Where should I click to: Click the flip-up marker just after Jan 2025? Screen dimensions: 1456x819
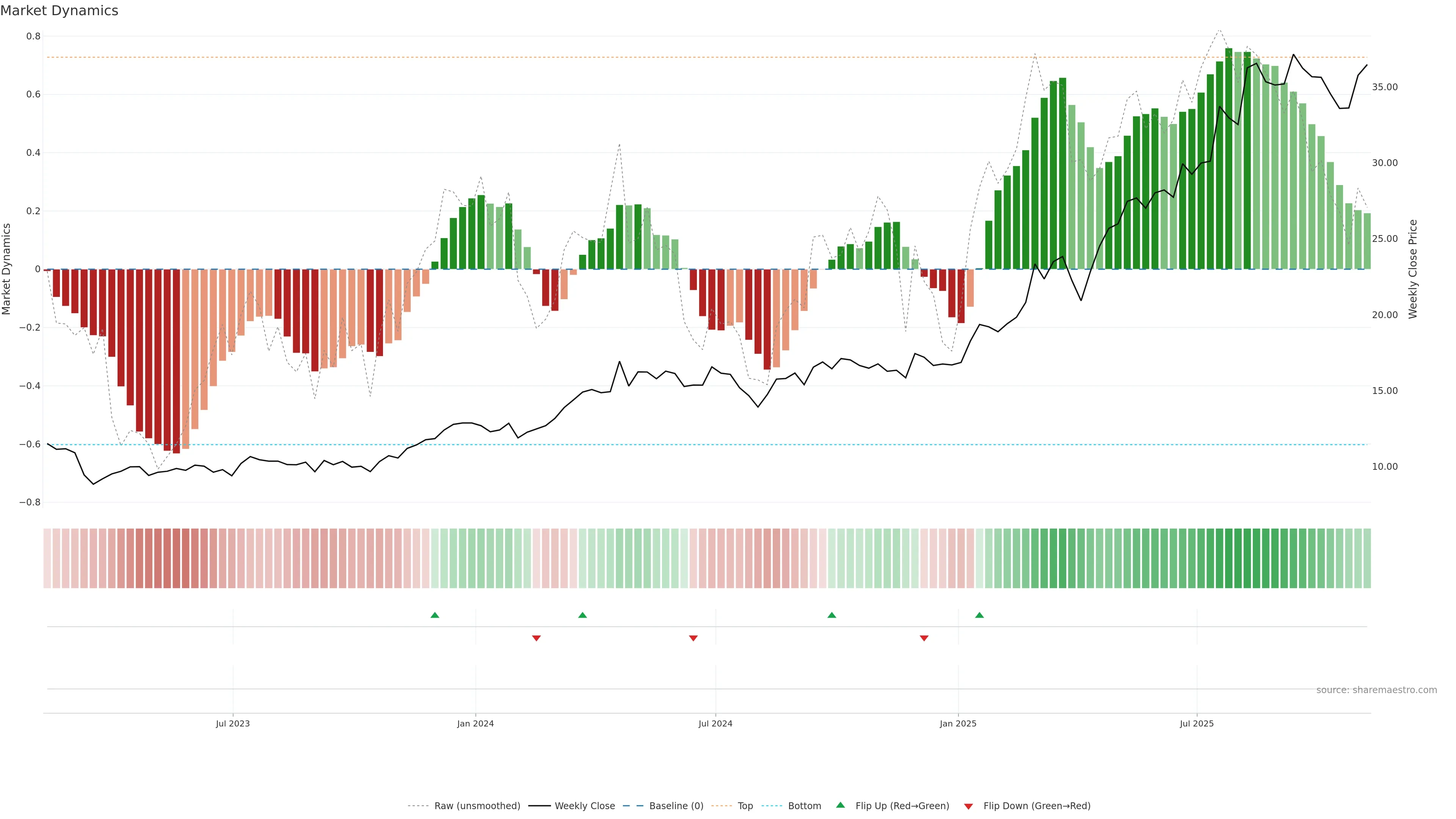click(979, 615)
